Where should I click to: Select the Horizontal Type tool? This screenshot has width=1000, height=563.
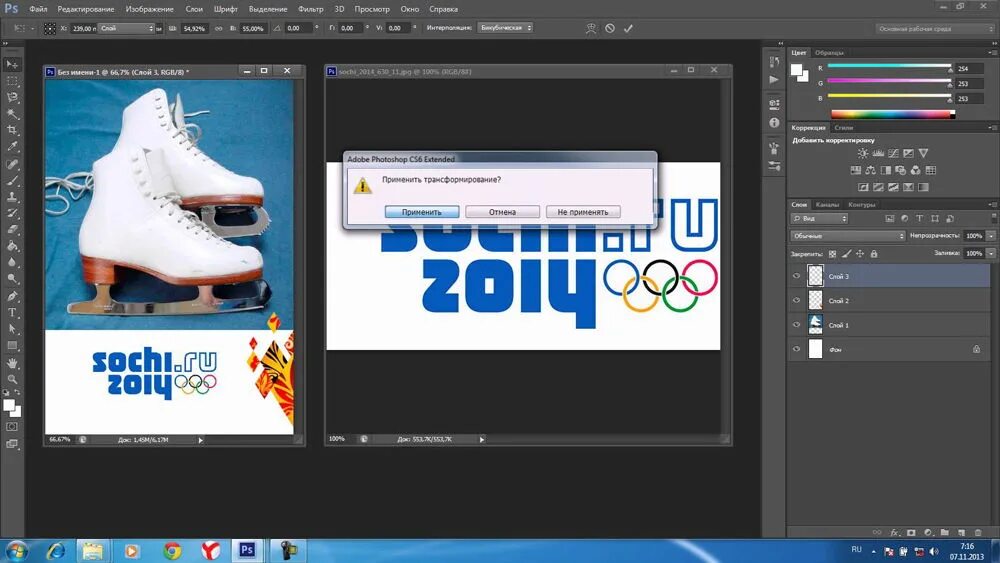12,312
